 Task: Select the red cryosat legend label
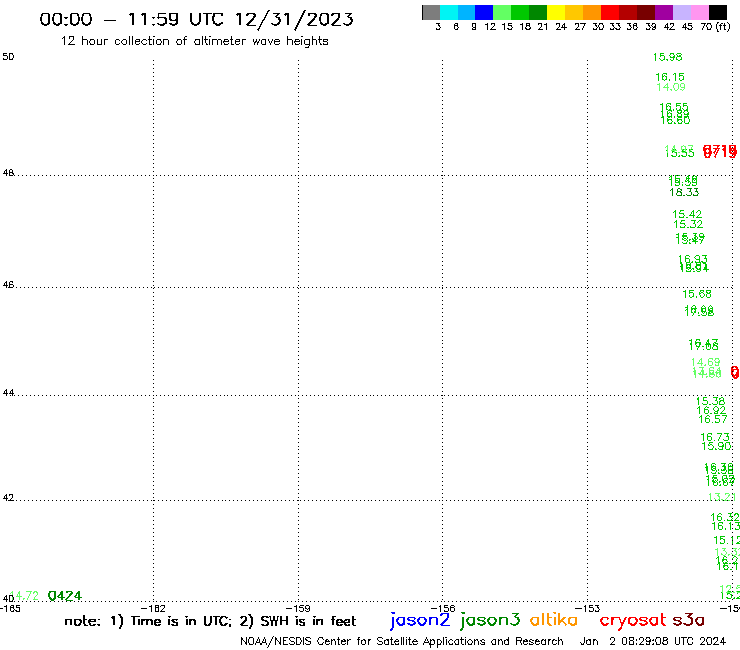coord(633,620)
